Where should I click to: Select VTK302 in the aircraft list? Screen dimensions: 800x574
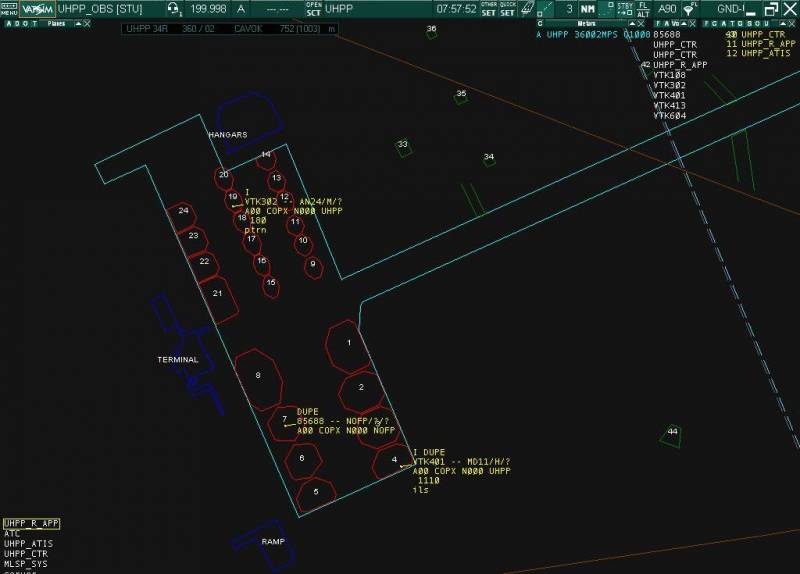tap(670, 85)
